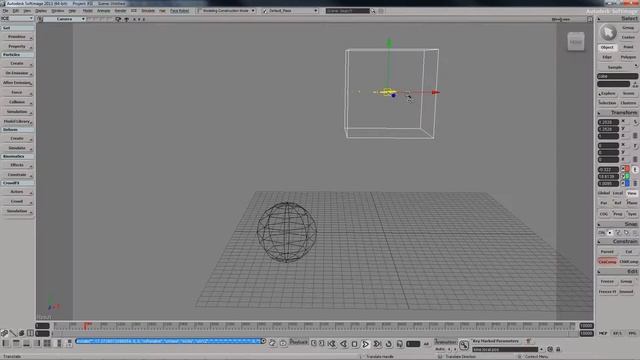Open the File menu

[5, 11]
